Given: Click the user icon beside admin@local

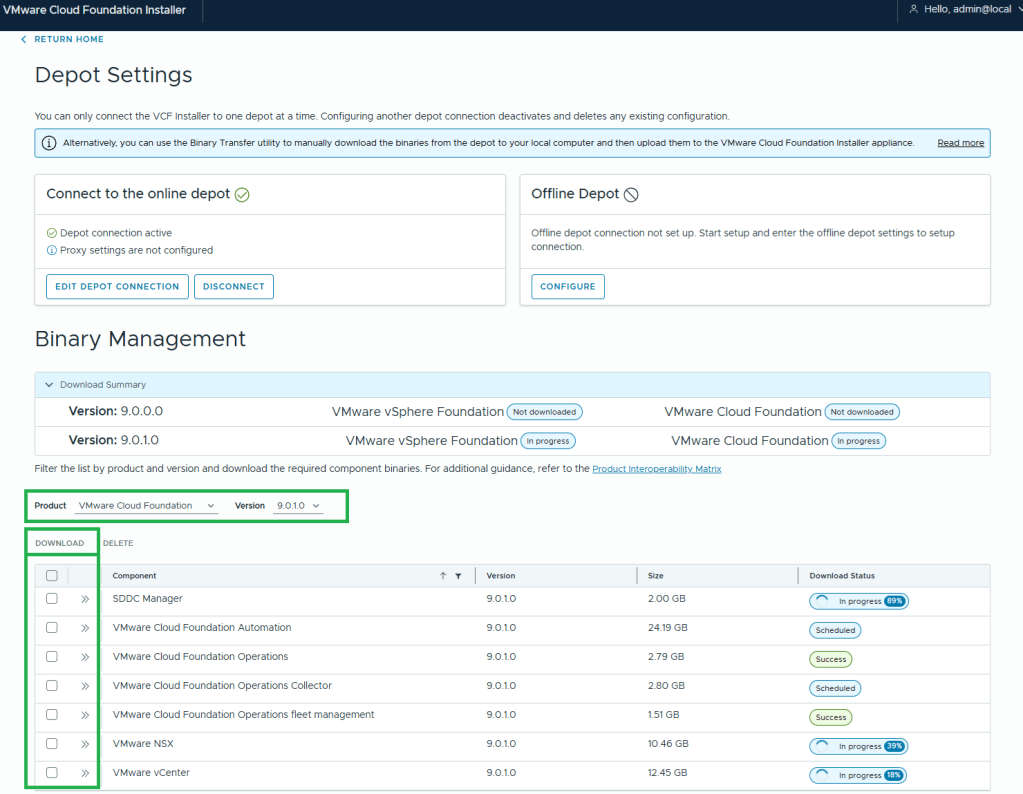Looking at the screenshot, I should (913, 9).
